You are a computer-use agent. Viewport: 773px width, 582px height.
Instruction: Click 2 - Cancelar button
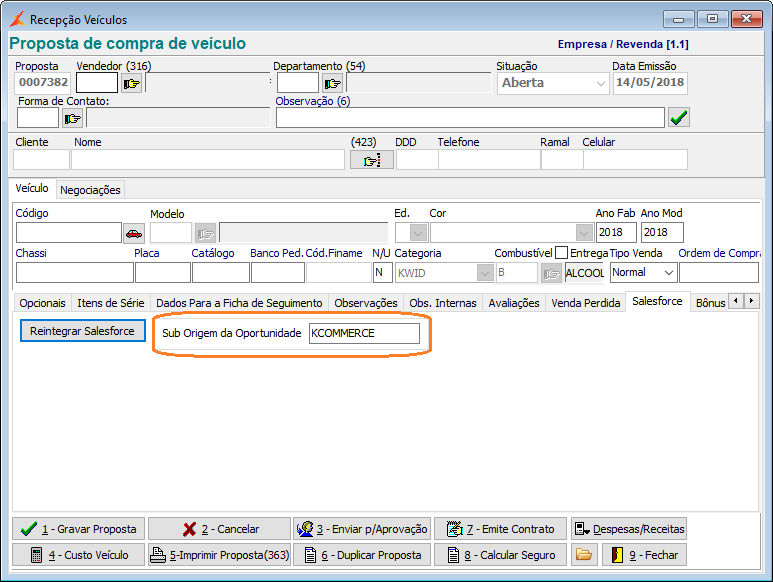219,529
